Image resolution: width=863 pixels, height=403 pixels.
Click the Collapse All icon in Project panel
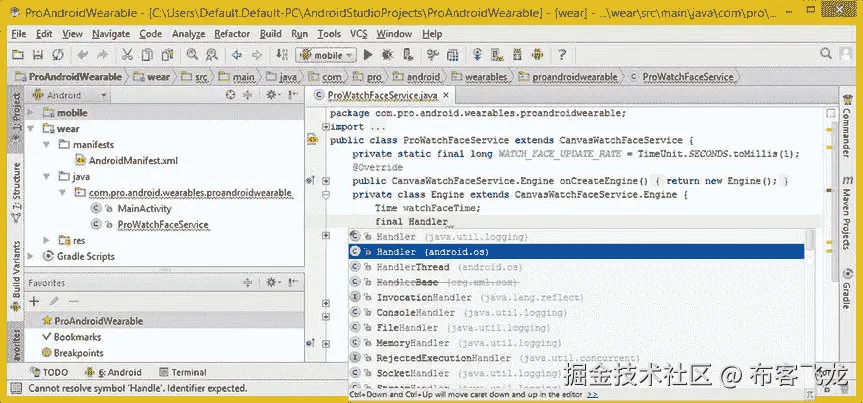tap(247, 95)
